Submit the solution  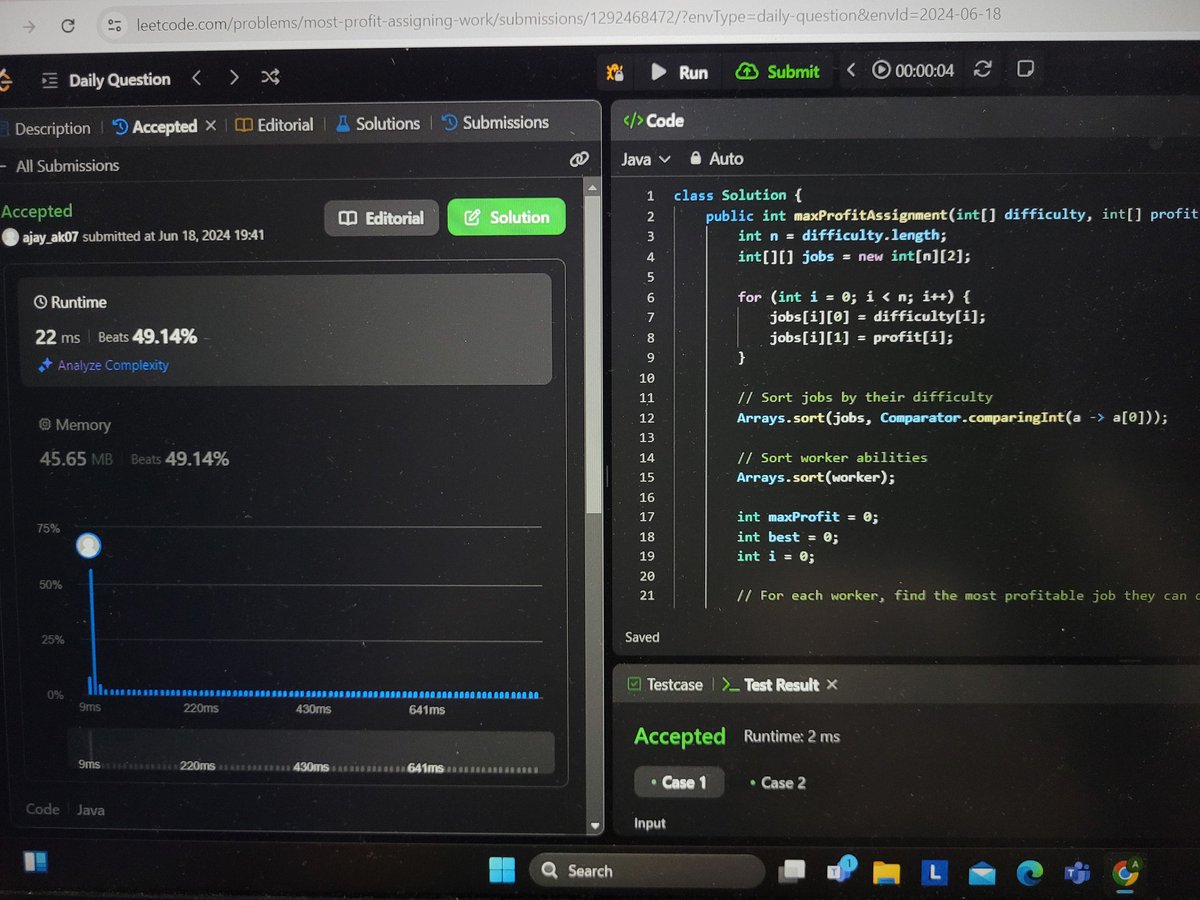pos(778,71)
